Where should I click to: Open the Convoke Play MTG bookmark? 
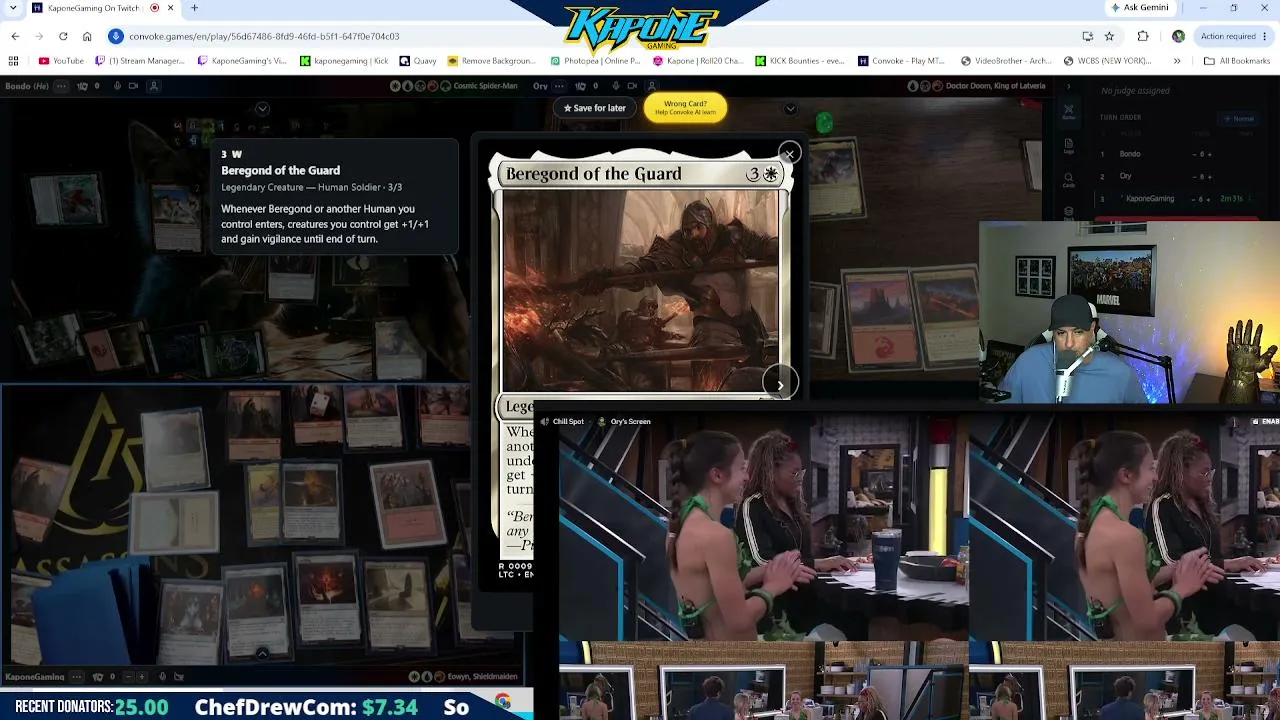click(901, 61)
